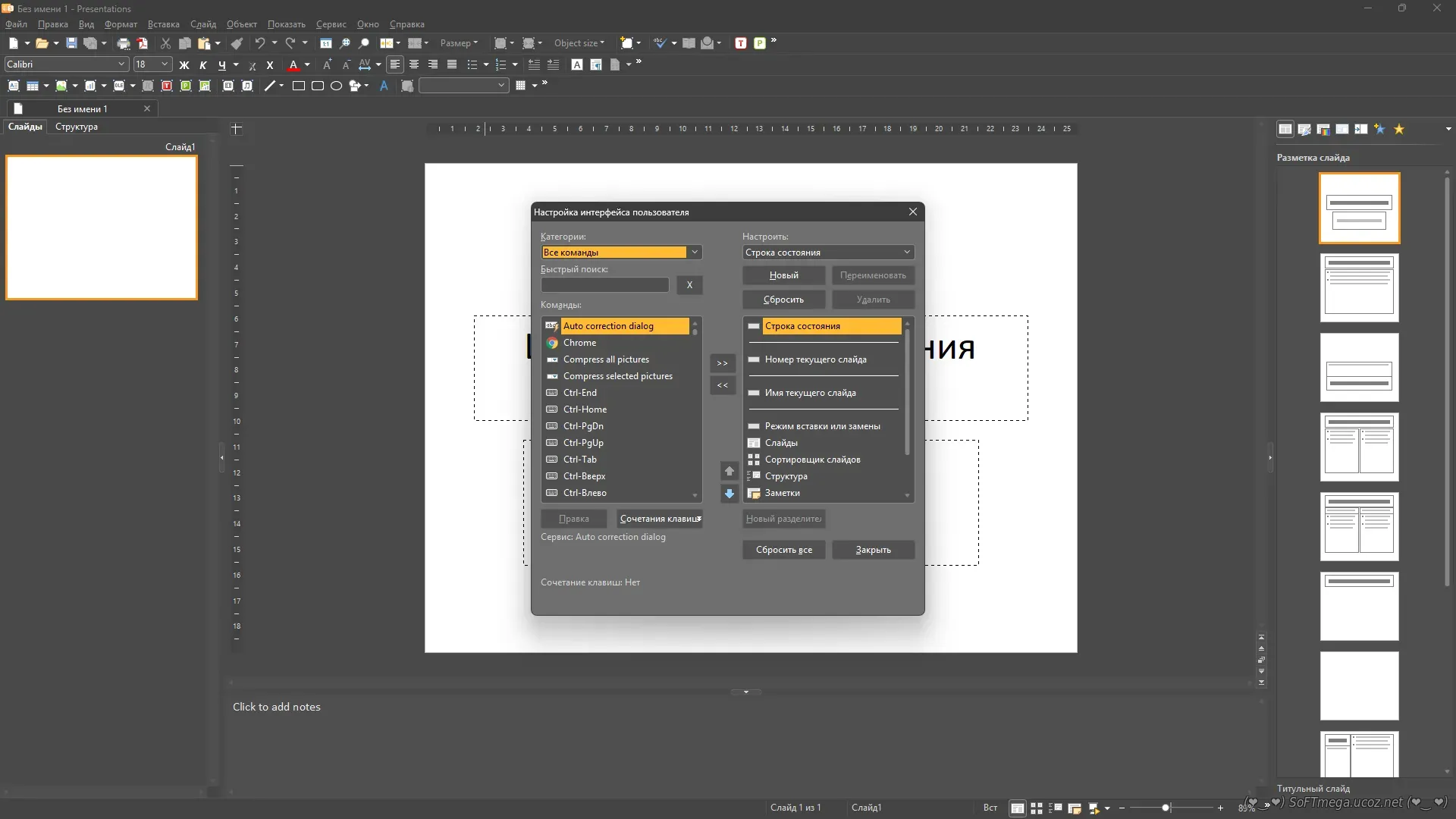Select the Ellipse drawing tool
Viewport: 1456px width, 819px height.
[337, 86]
